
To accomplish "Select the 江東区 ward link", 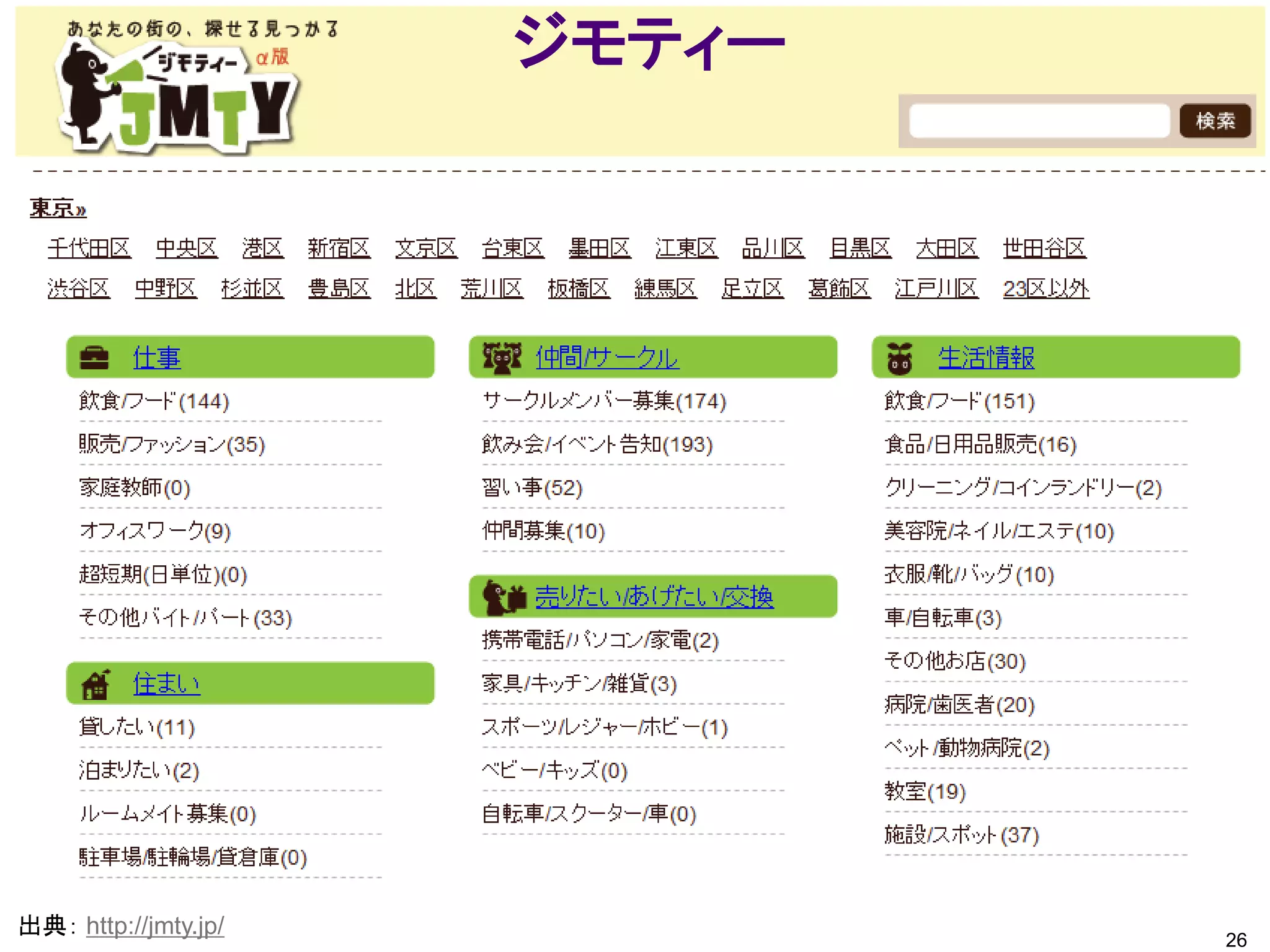I will point(686,248).
